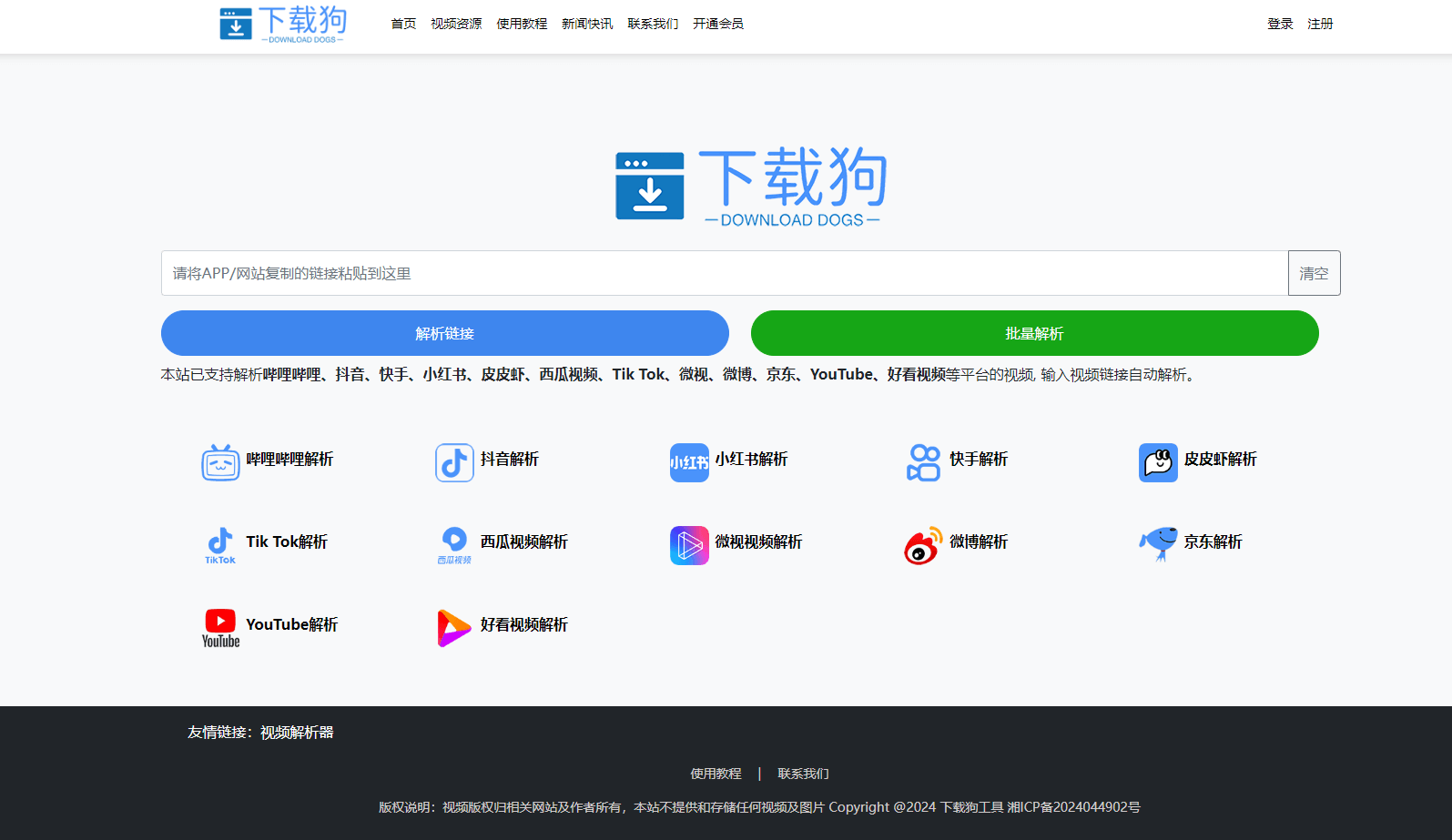
Task: Click the 京东 blue dog icon
Action: 1158,545
